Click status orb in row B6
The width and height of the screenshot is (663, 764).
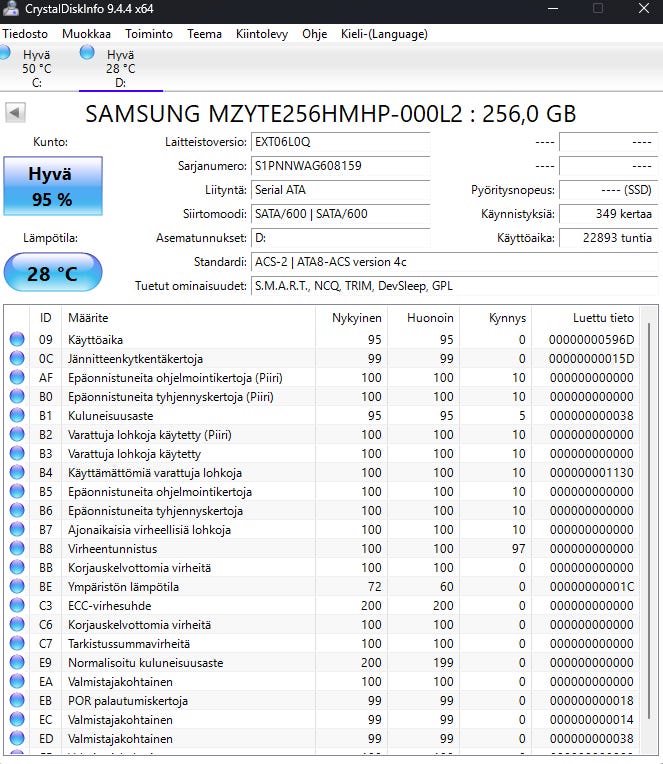(17, 510)
